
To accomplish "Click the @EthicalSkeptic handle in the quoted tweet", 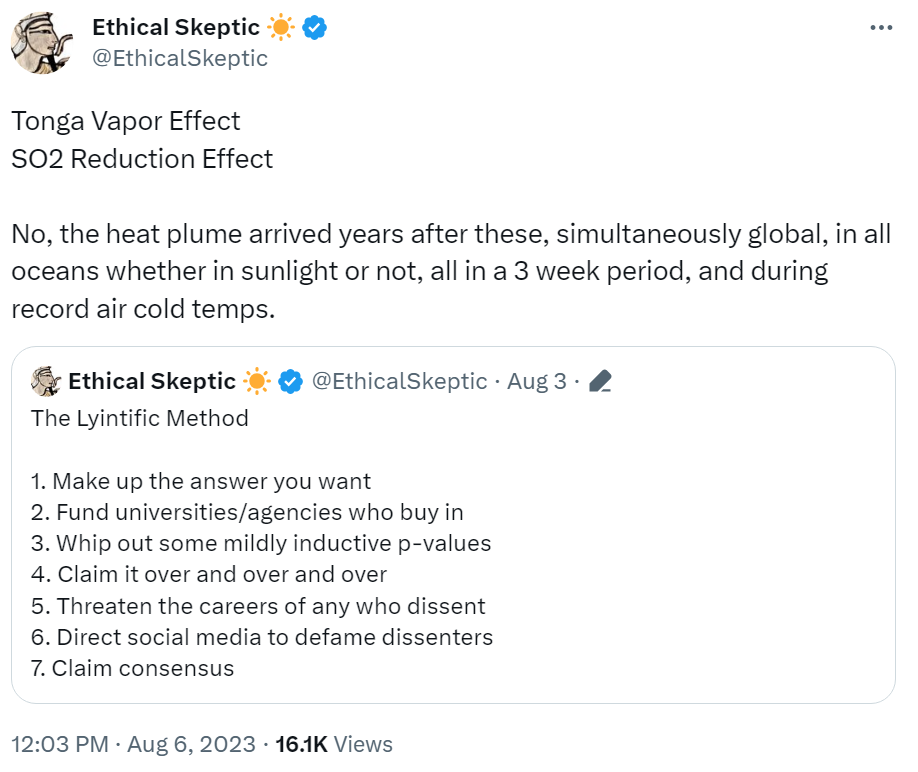I will click(399, 381).
